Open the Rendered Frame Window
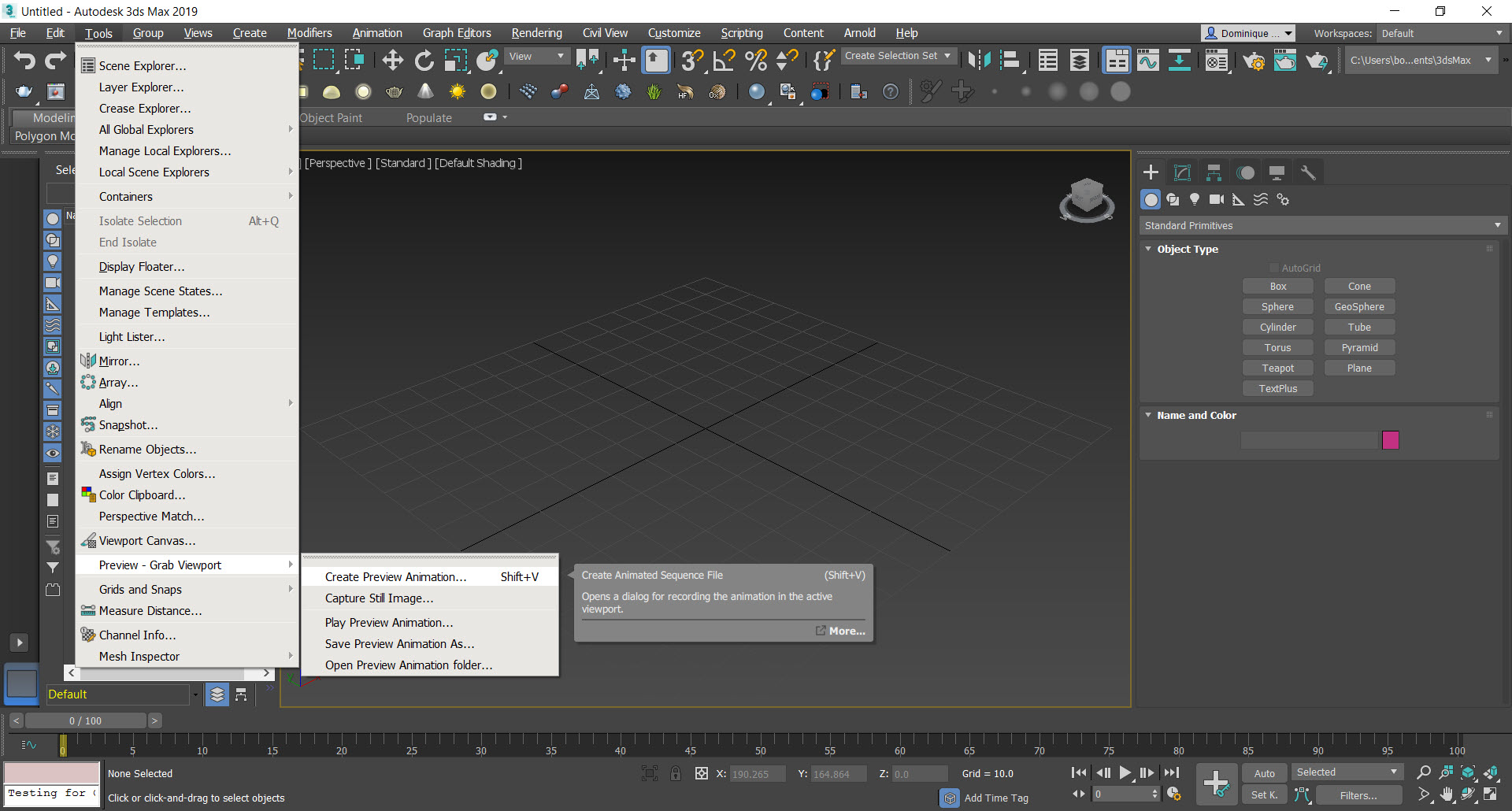Viewport: 1512px width, 811px height. pos(1285,61)
